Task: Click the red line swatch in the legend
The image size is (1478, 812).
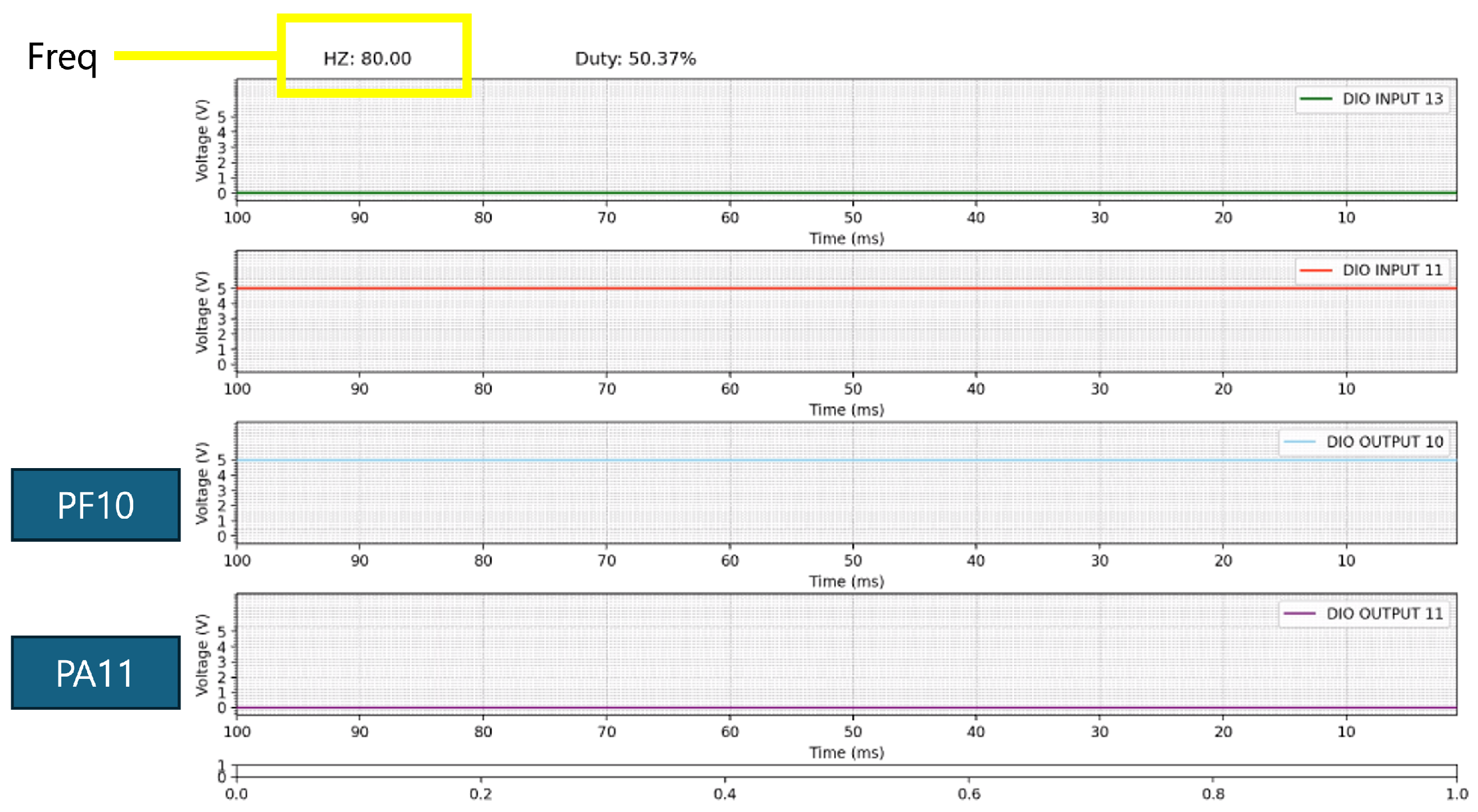Action: (x=1315, y=270)
